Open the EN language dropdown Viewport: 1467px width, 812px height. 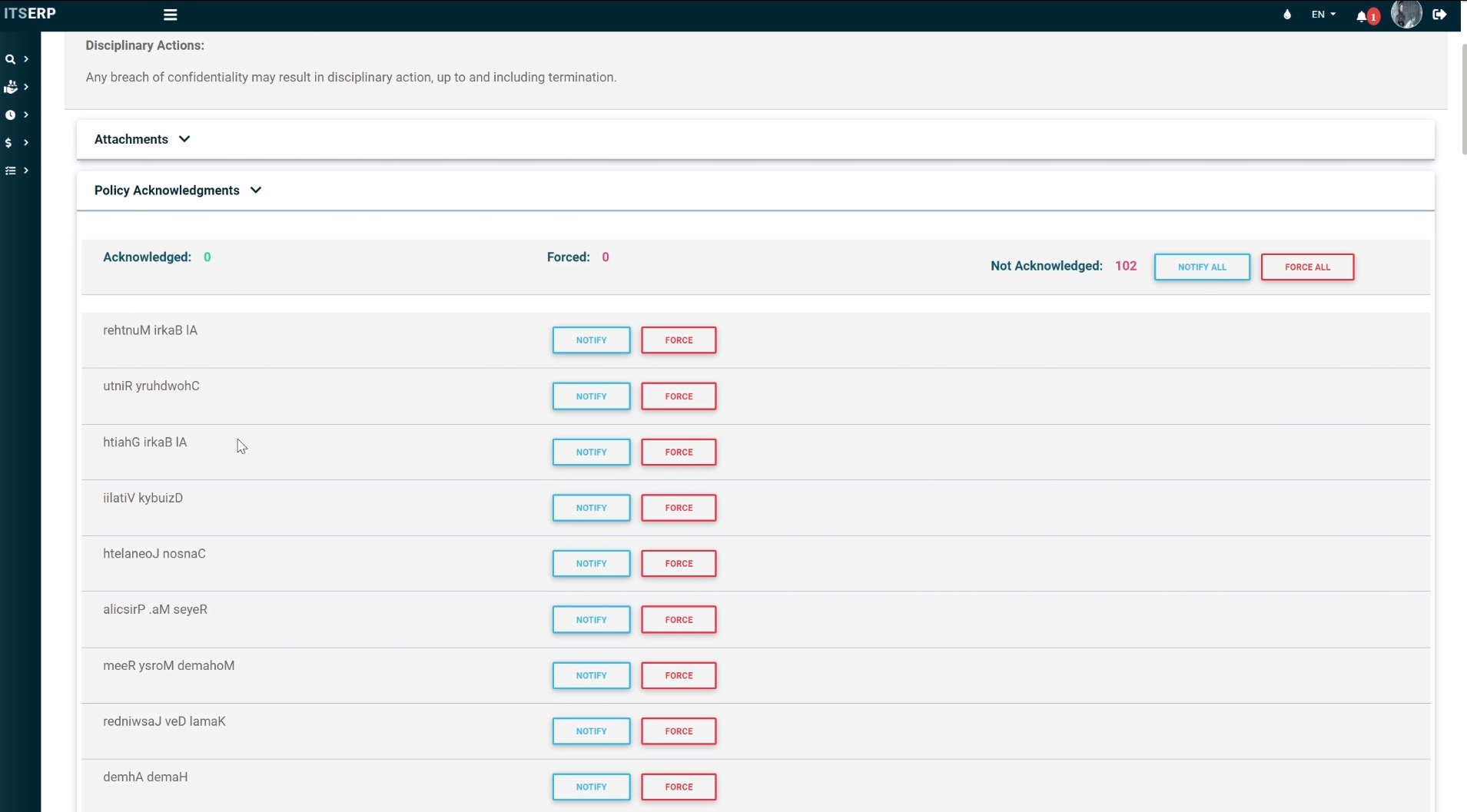(x=1323, y=15)
